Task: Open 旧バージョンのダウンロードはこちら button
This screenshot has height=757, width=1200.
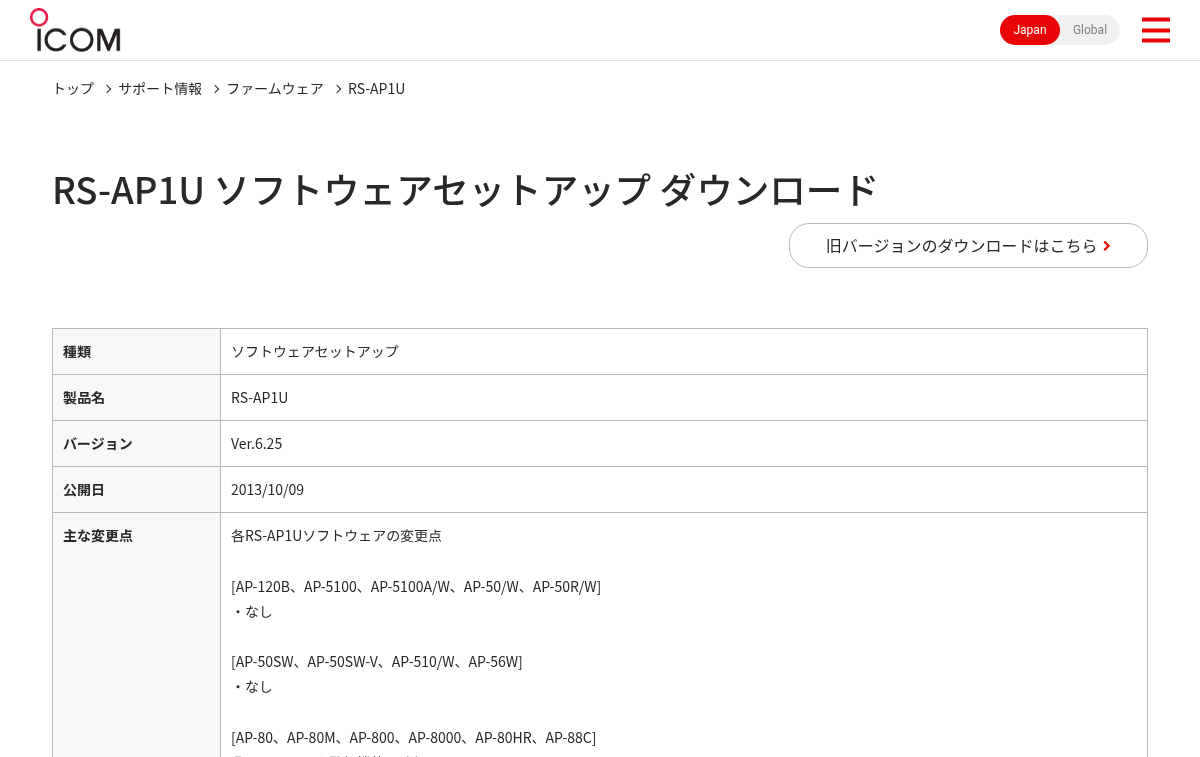Action: coord(968,245)
